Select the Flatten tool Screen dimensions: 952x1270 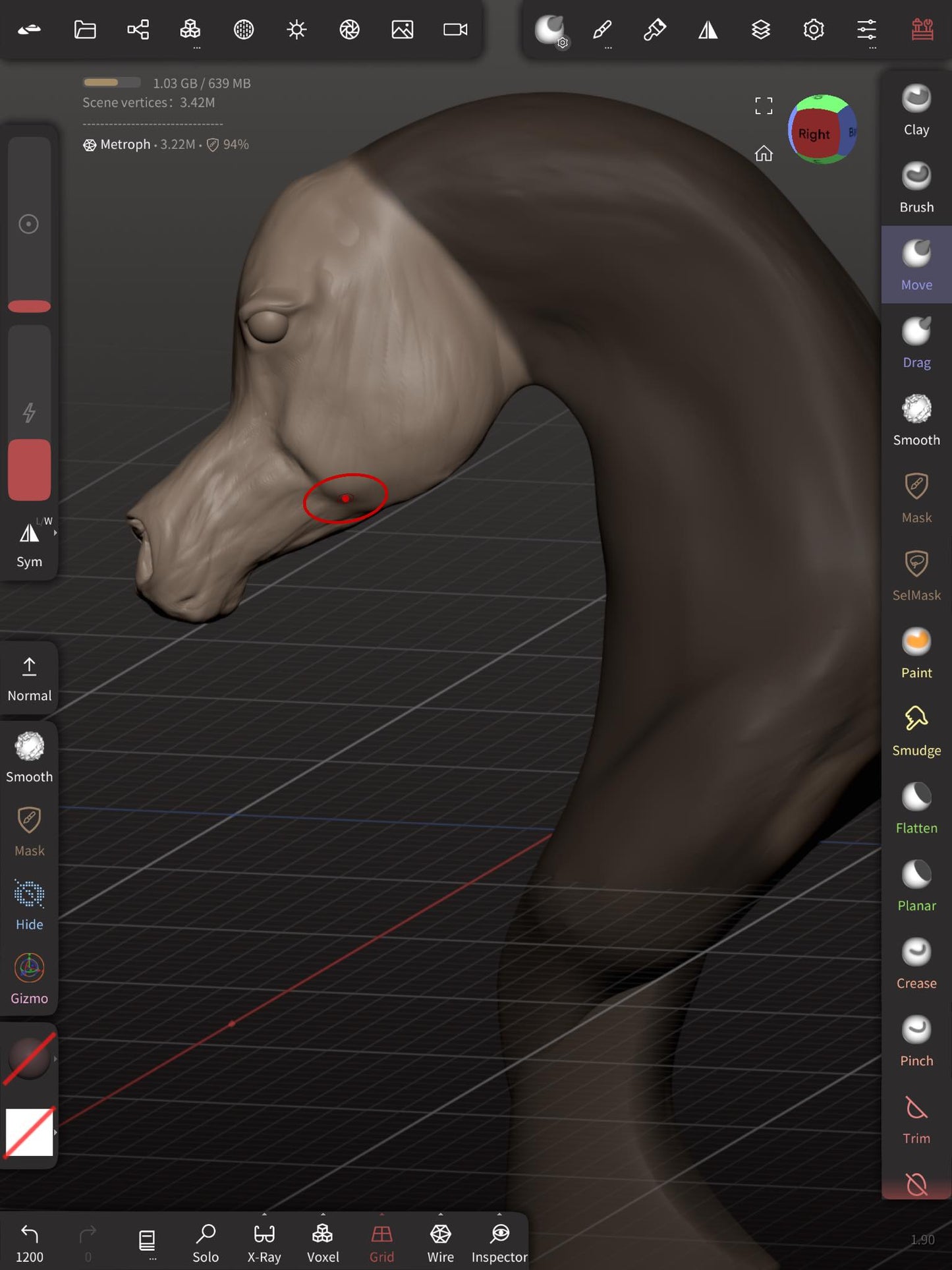tap(916, 809)
